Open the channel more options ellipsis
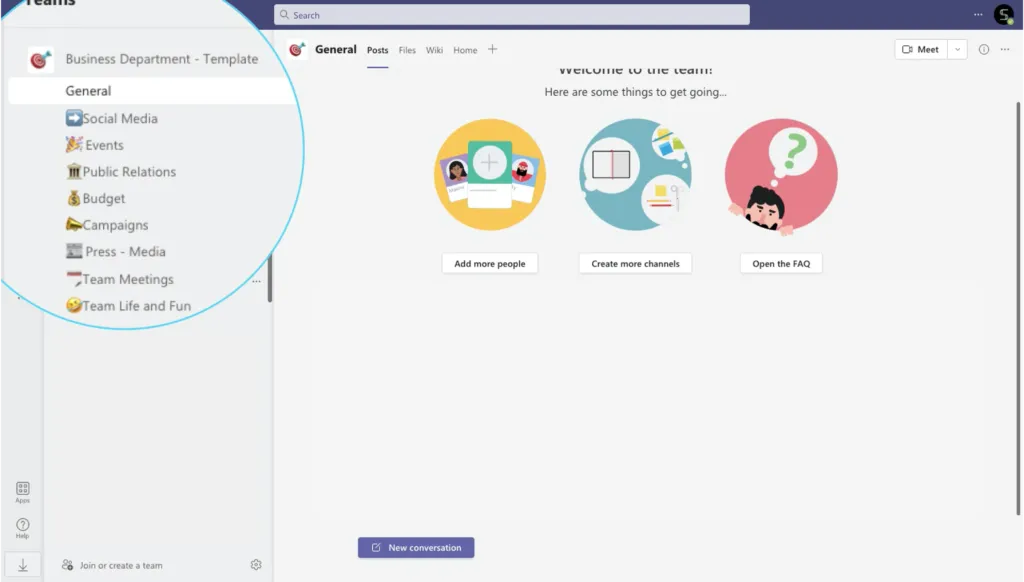The width and height of the screenshot is (1024, 582). (1005, 50)
